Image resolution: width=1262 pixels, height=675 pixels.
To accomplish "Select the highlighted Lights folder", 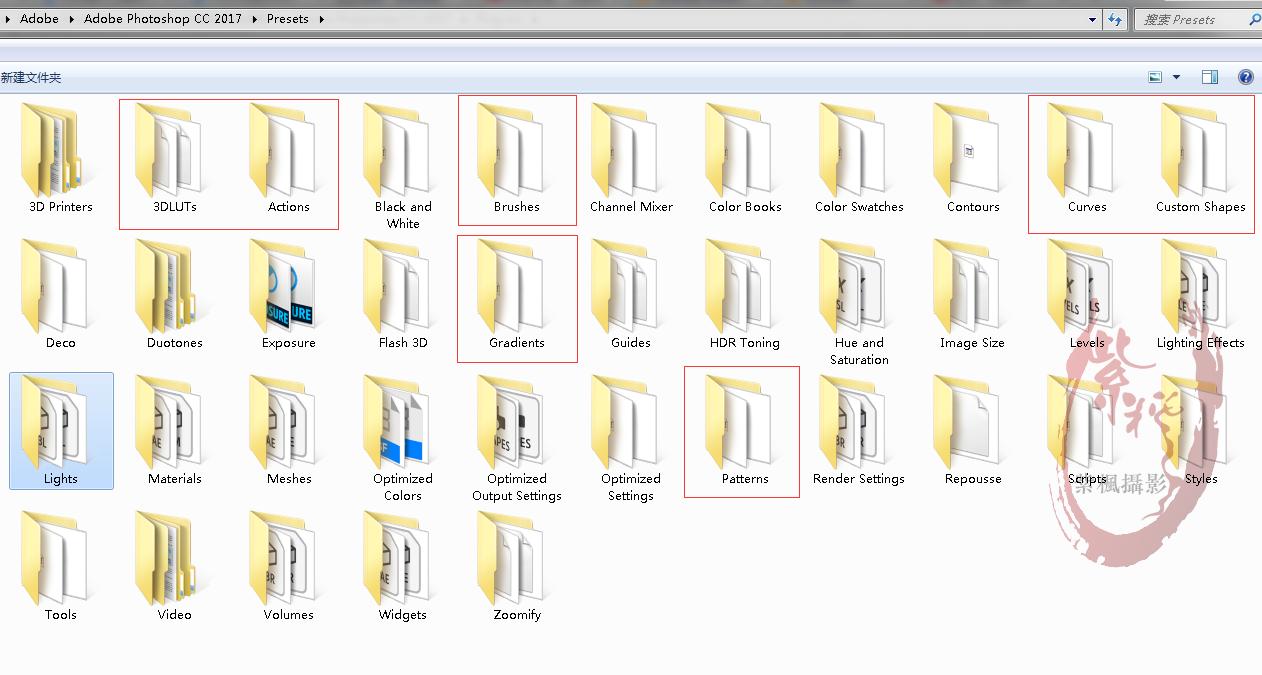I will pos(61,430).
